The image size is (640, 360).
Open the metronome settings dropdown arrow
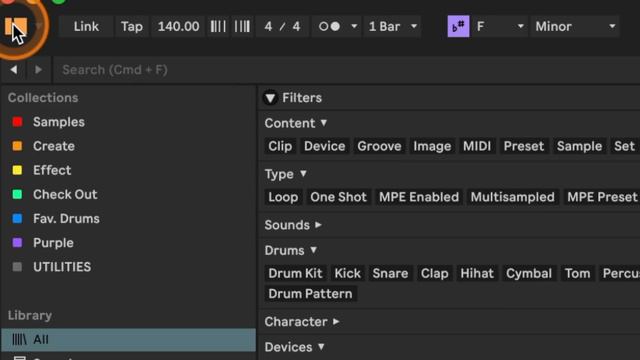[354, 27]
